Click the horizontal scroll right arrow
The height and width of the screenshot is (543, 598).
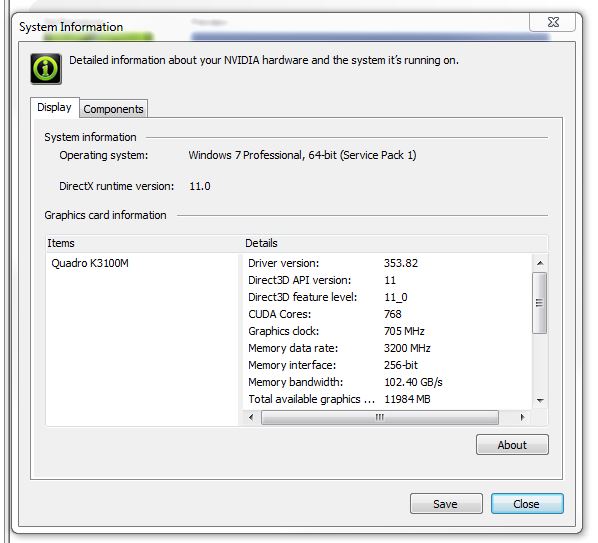(522, 417)
